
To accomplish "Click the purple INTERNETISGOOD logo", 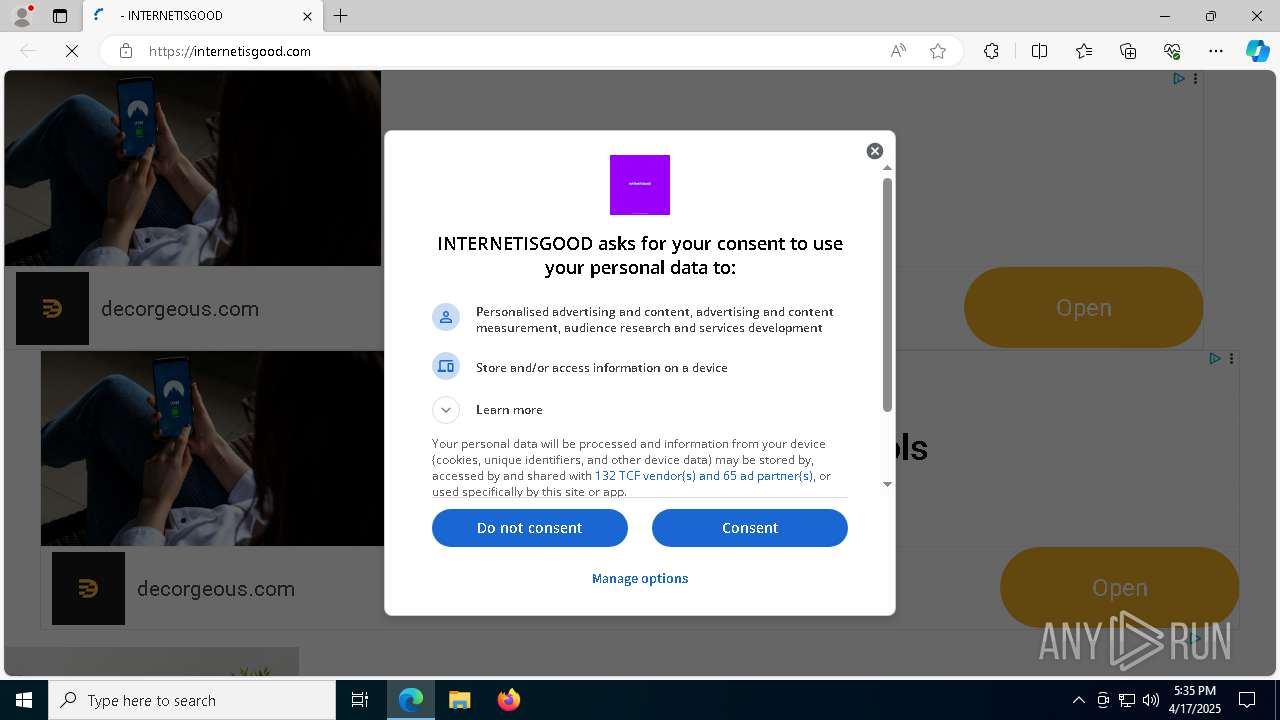I will tap(640, 185).
